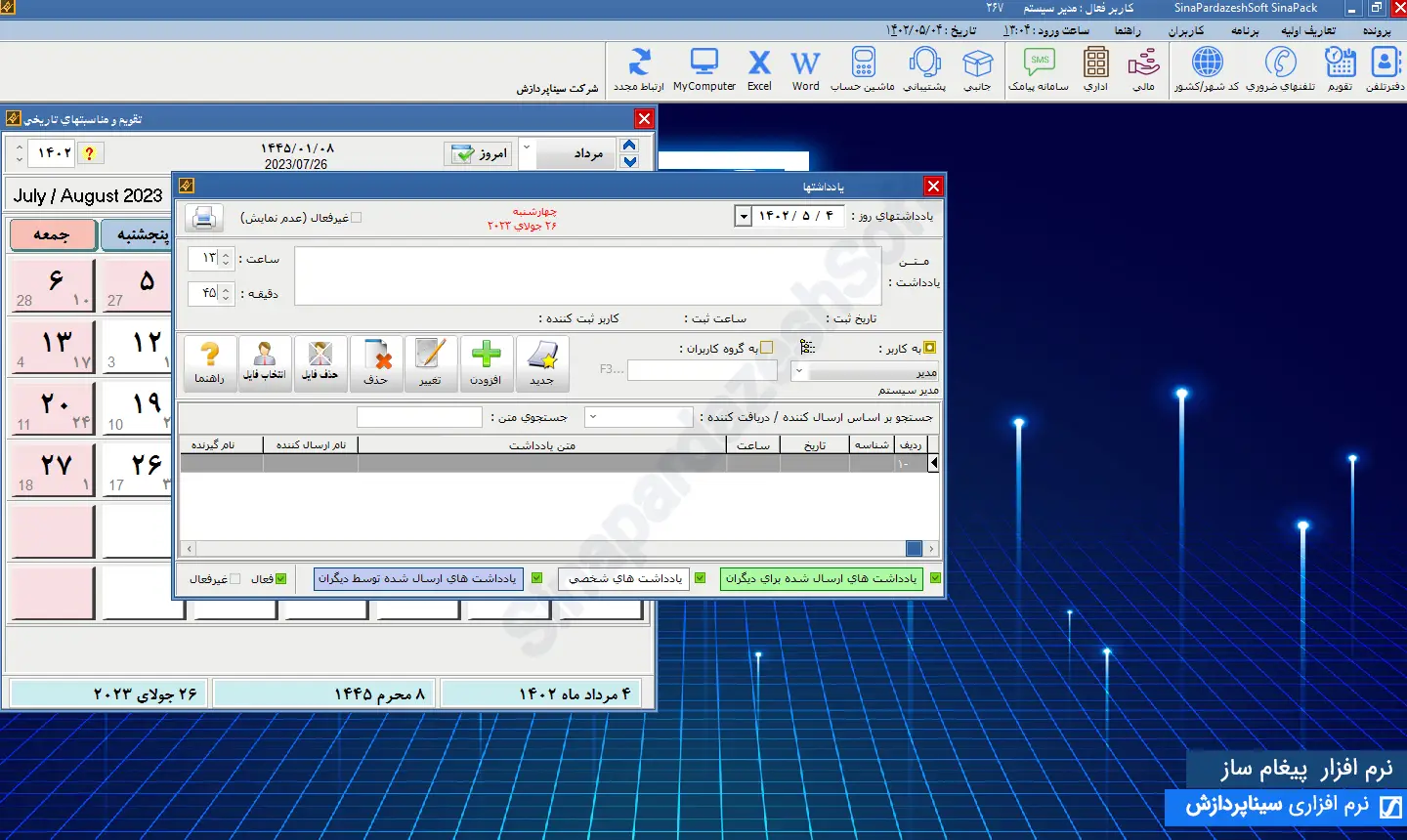Click انتخاب فایل choose file button
Viewport: 1407px width, 840px height.
(x=265, y=363)
